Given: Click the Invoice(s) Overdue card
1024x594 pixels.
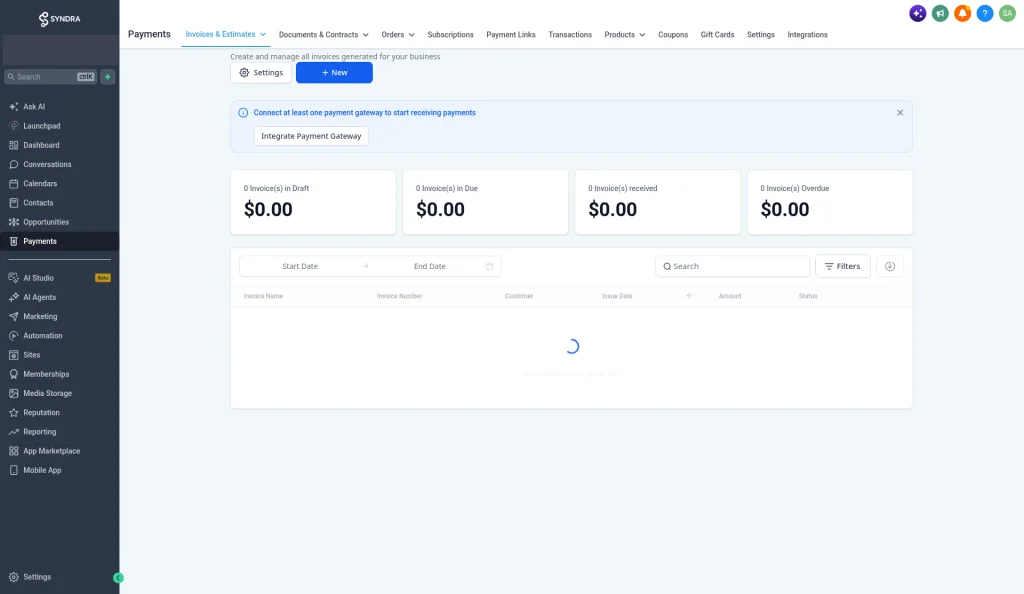Looking at the screenshot, I should (x=829, y=202).
